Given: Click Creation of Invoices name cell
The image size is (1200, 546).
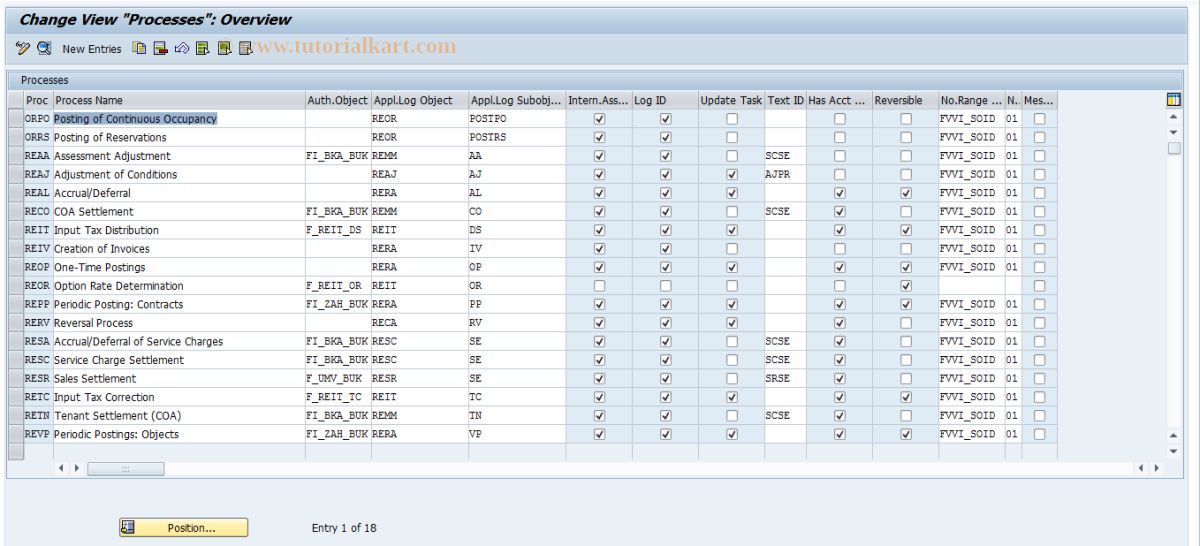Looking at the screenshot, I should (x=179, y=248).
